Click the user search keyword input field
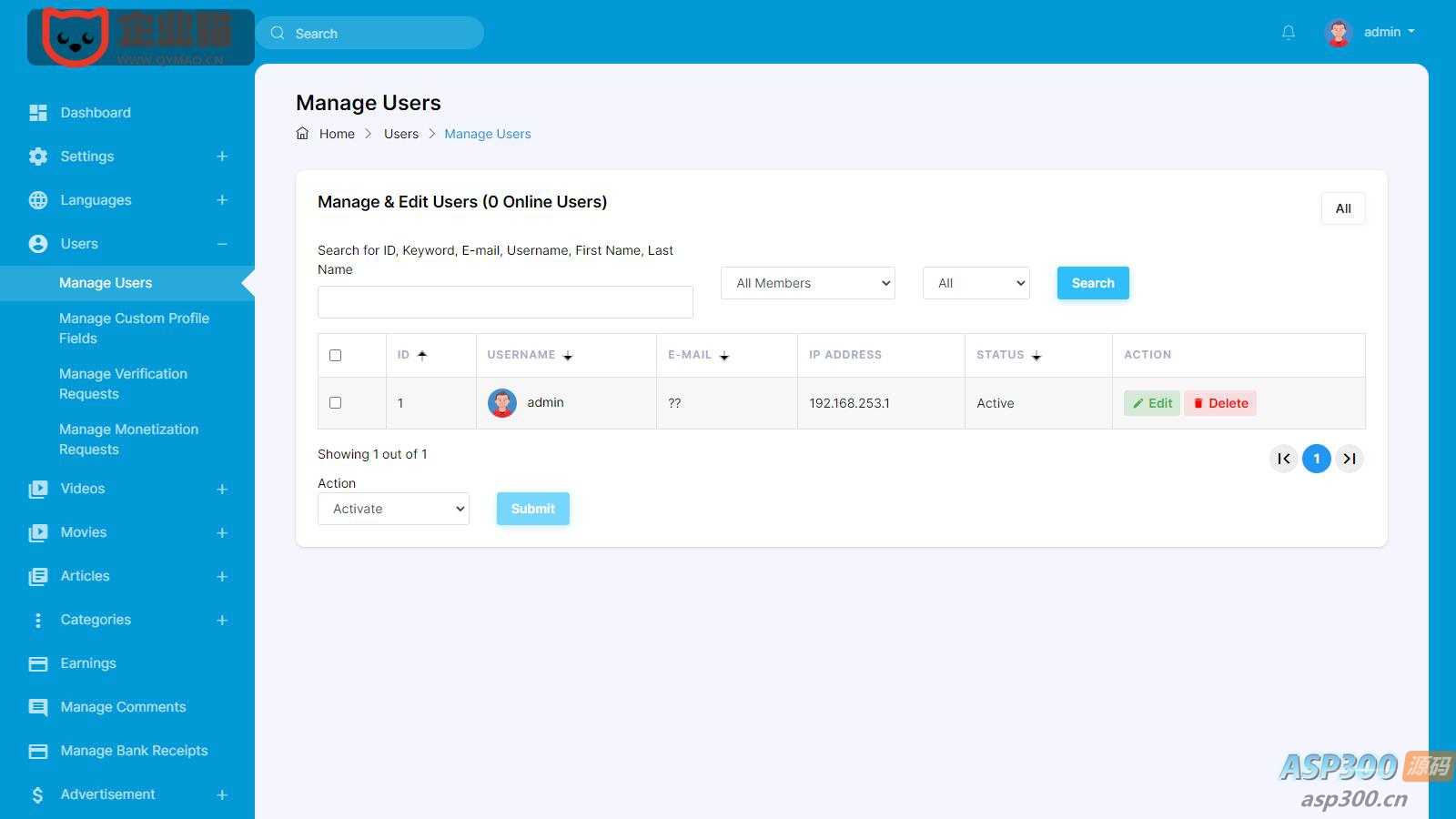This screenshot has height=819, width=1456. tap(505, 302)
